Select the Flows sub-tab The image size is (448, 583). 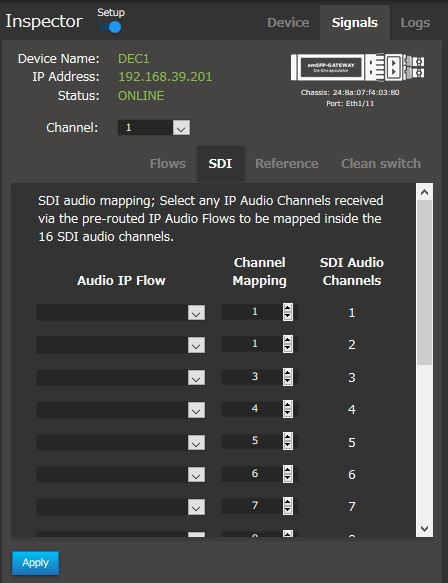pyautogui.click(x=168, y=164)
